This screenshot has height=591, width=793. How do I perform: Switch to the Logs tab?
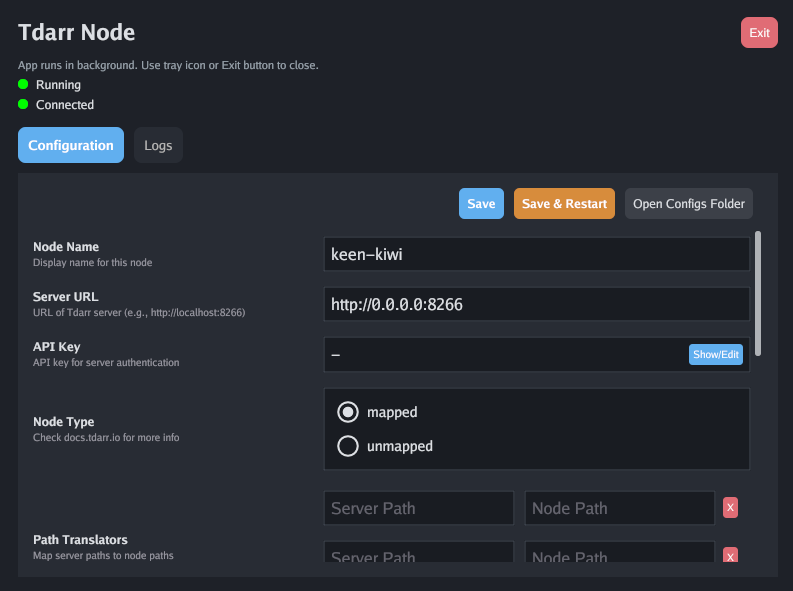pyautogui.click(x=158, y=145)
